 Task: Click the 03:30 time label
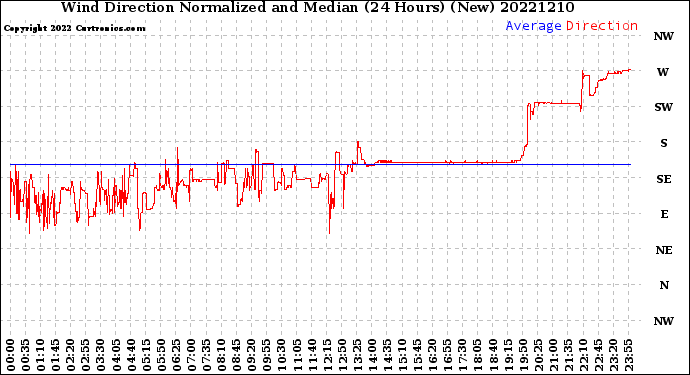click(101, 356)
